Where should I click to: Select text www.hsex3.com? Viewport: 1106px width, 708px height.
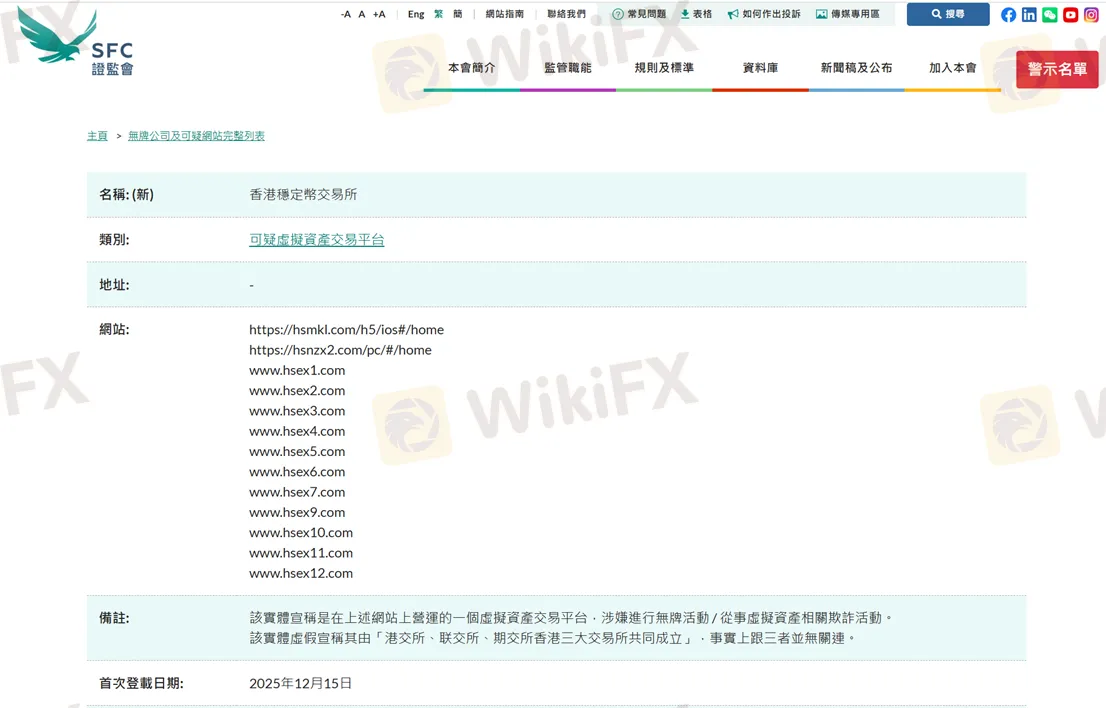pyautogui.click(x=297, y=411)
